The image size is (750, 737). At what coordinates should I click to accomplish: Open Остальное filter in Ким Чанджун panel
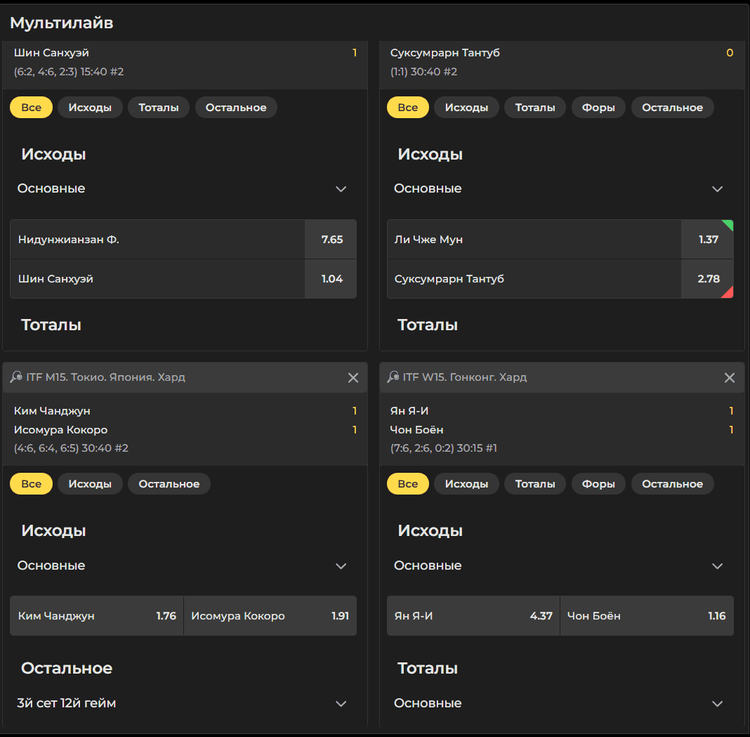coord(169,484)
